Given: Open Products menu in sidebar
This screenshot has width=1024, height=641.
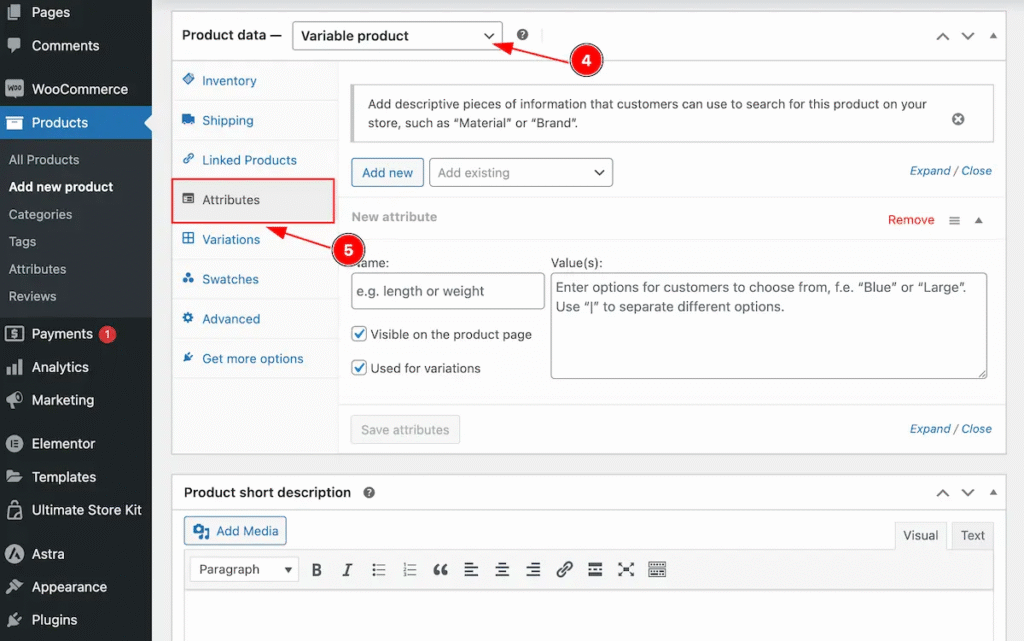Looking at the screenshot, I should pos(76,123).
